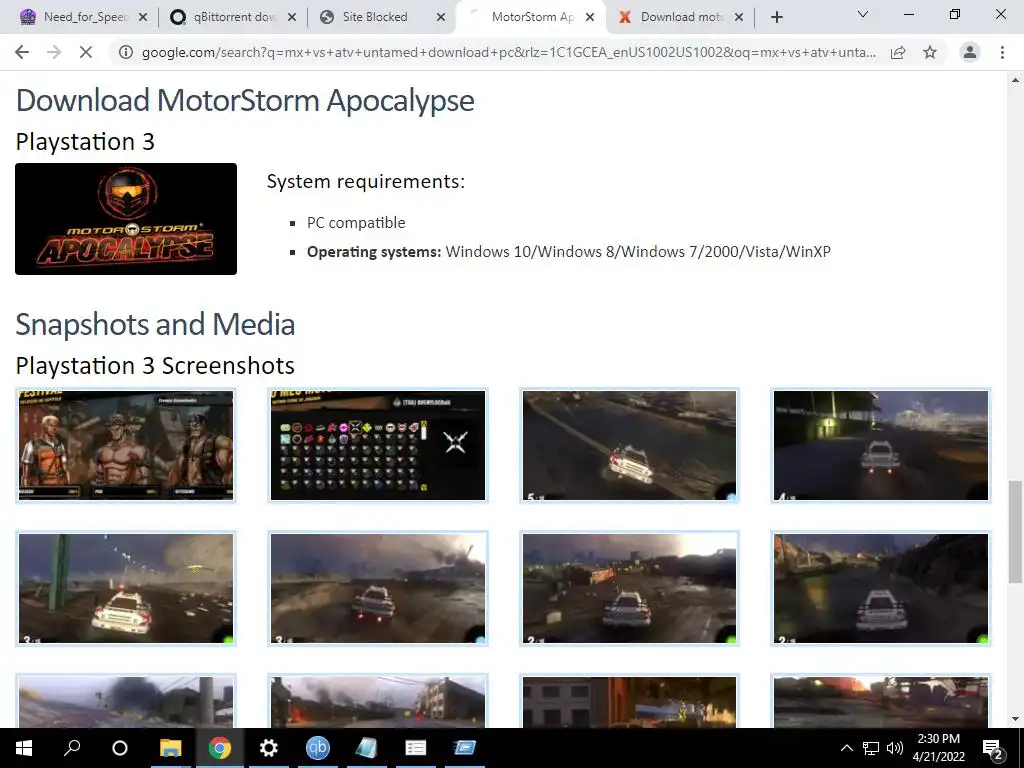Click the MotorStorm Apocalypse logo image

coord(126,219)
